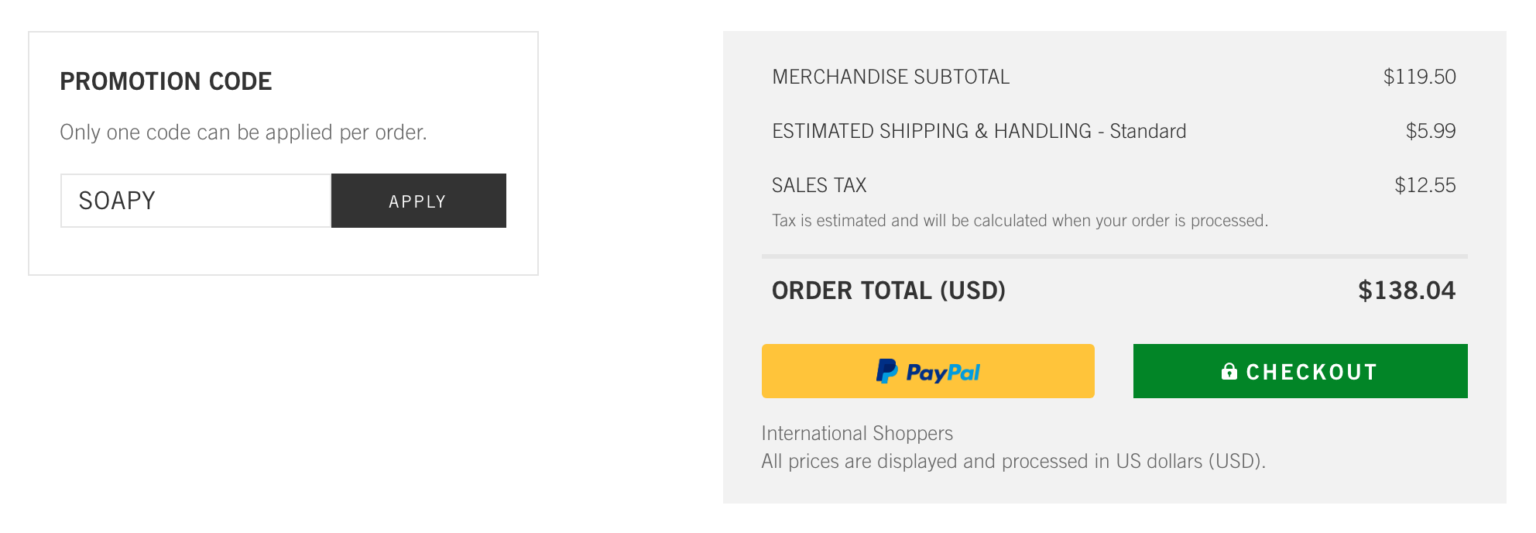The image size is (1536, 533).
Task: Click the PayPal double-P logo icon
Action: point(887,371)
